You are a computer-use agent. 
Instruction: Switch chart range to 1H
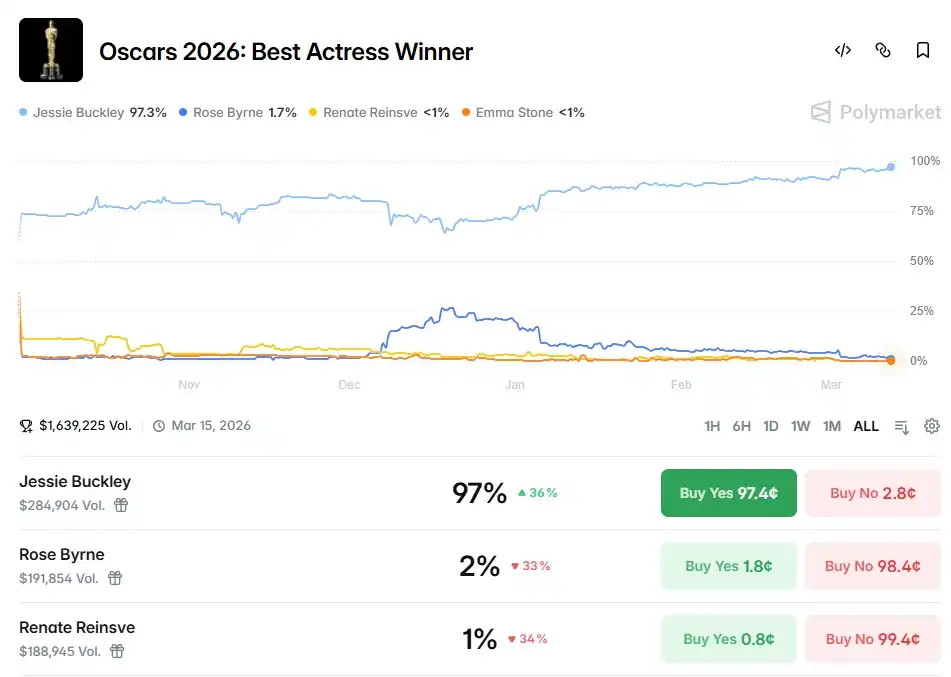(x=712, y=426)
